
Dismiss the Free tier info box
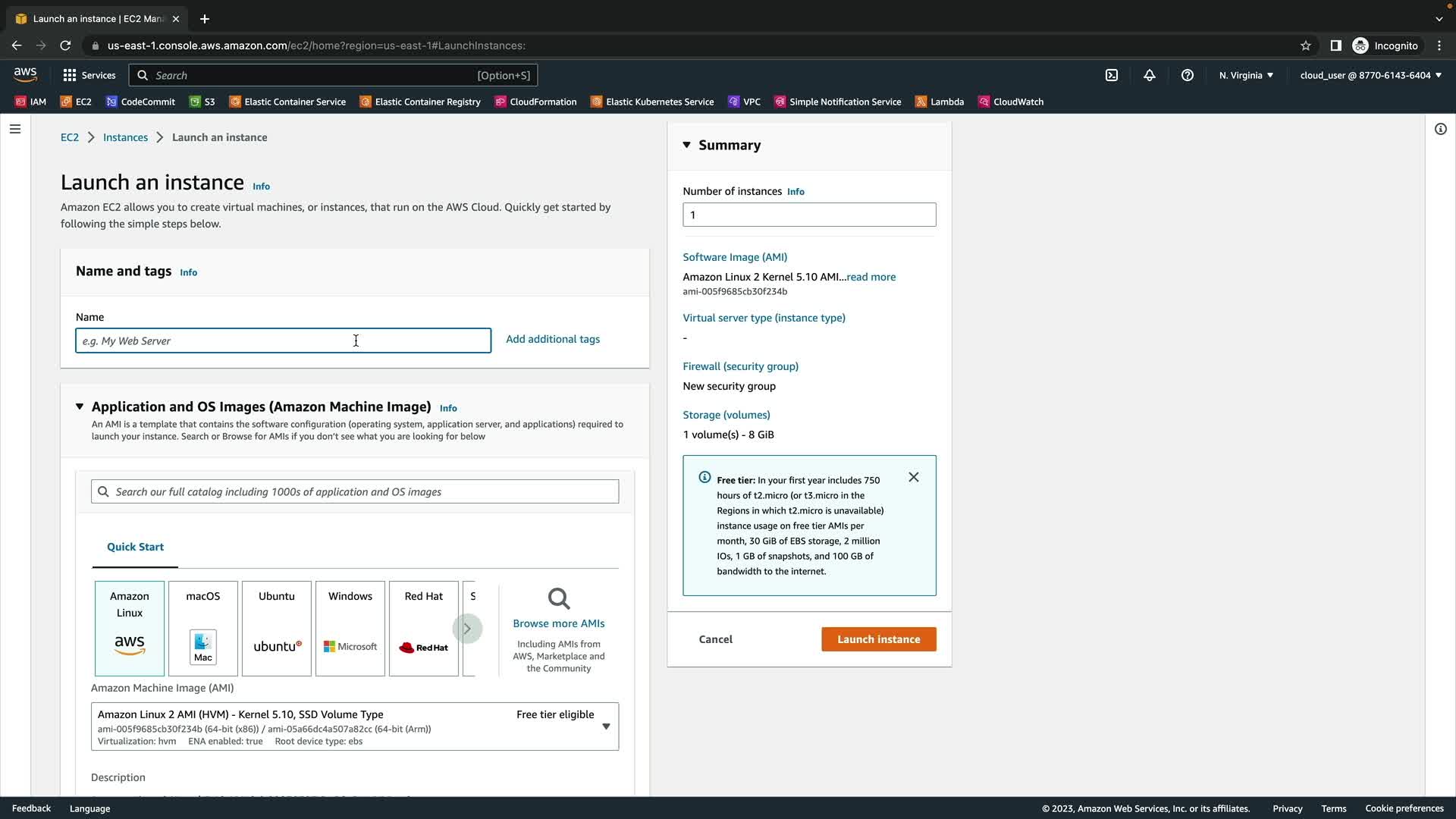point(914,477)
